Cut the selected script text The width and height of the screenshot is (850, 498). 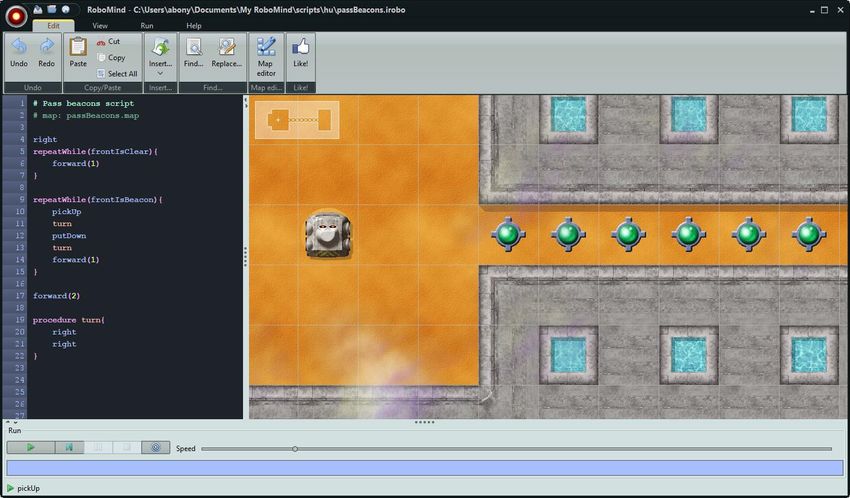coord(108,41)
